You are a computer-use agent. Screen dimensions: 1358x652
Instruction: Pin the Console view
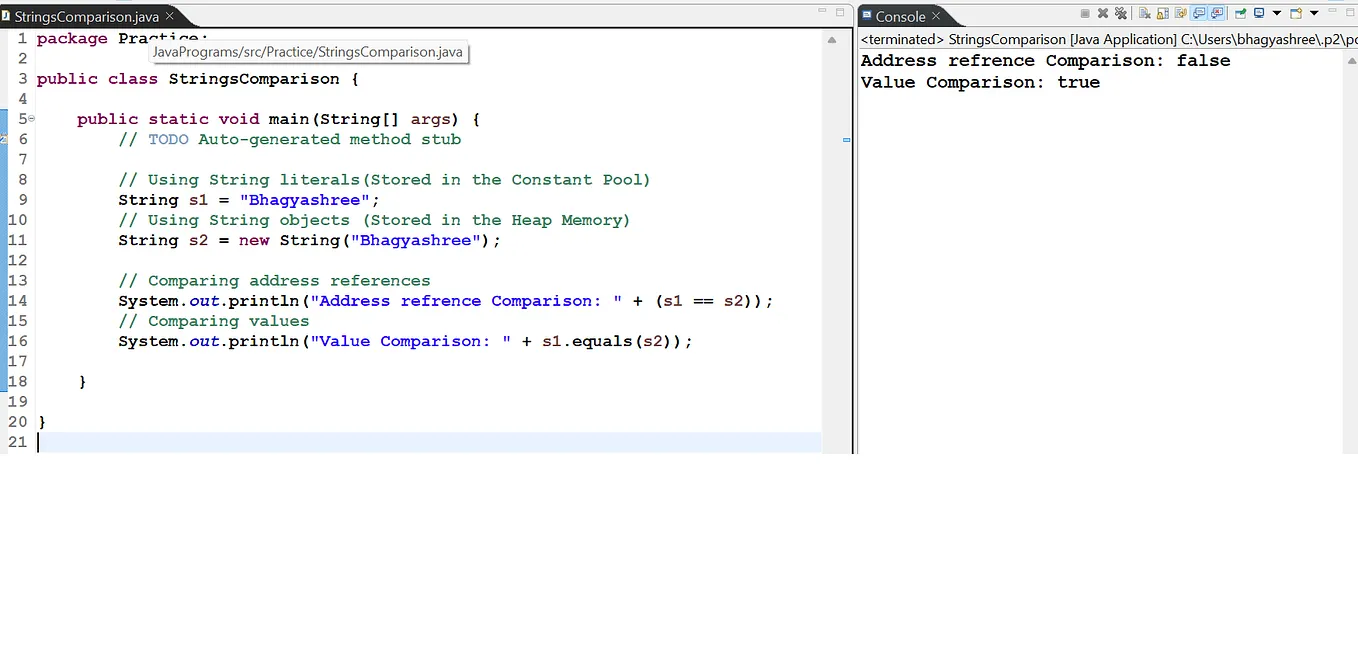pos(1241,13)
